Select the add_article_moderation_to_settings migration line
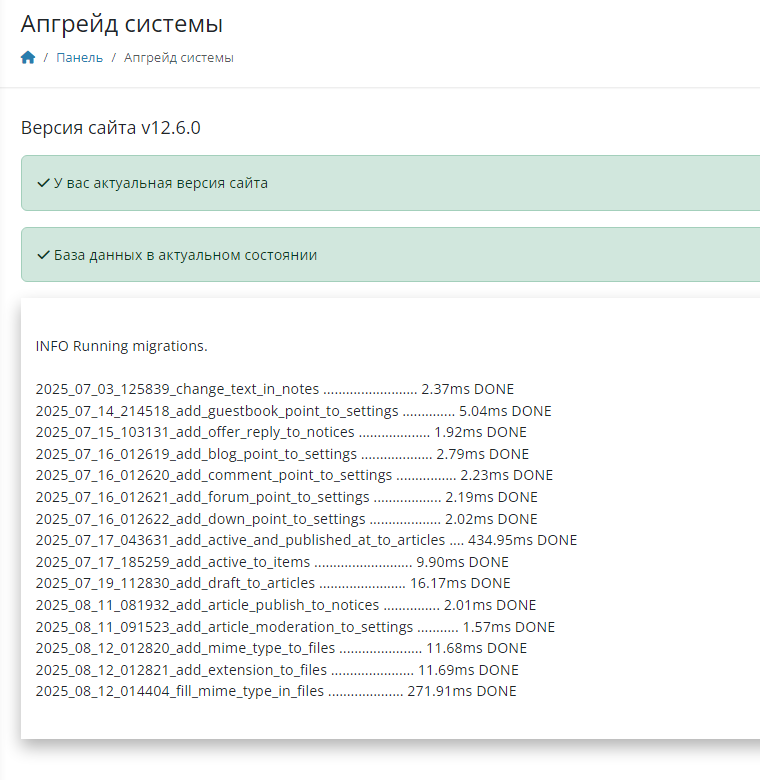Image resolution: width=760 pixels, height=780 pixels. (x=295, y=627)
